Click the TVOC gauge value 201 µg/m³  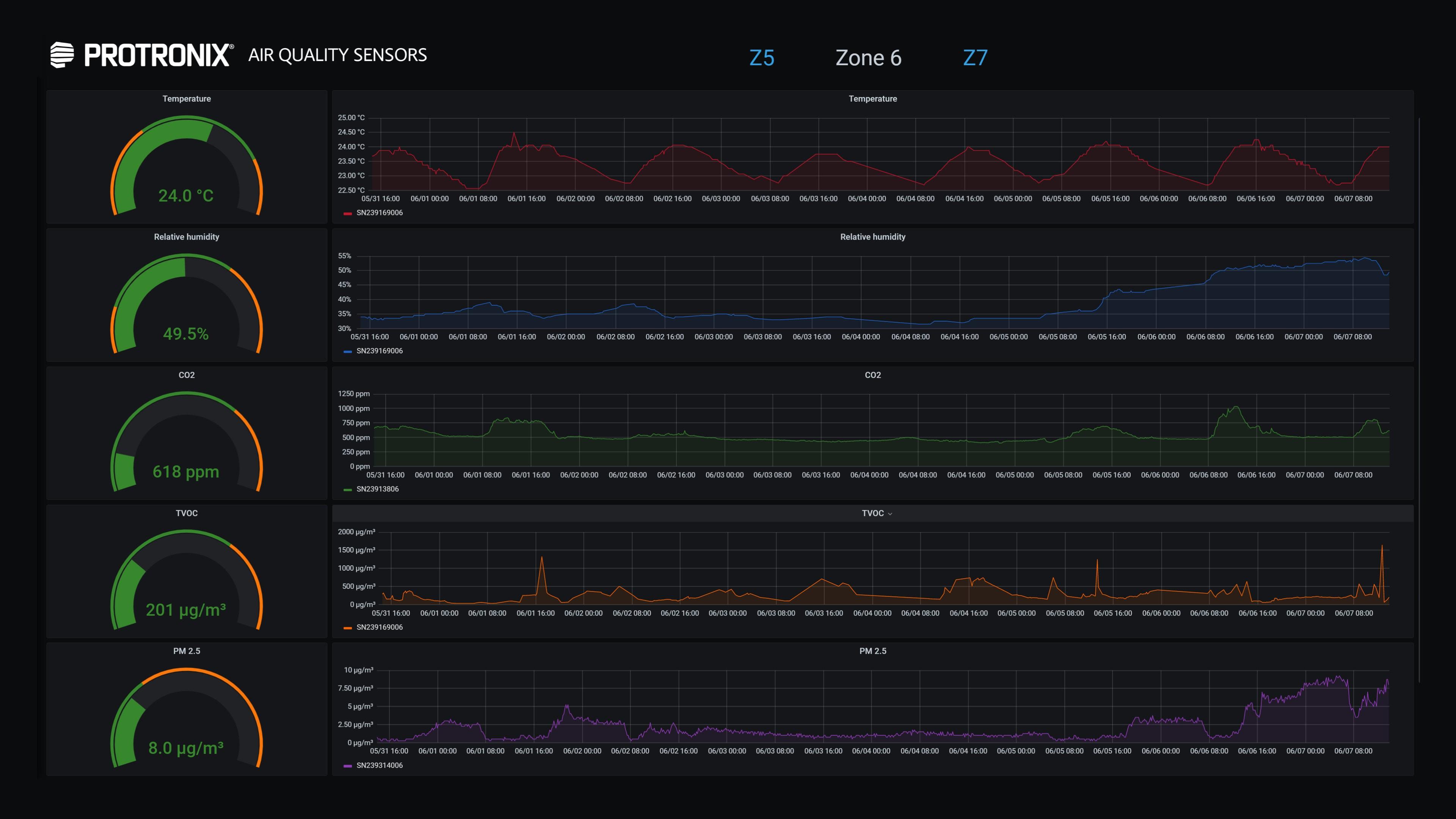tap(186, 610)
